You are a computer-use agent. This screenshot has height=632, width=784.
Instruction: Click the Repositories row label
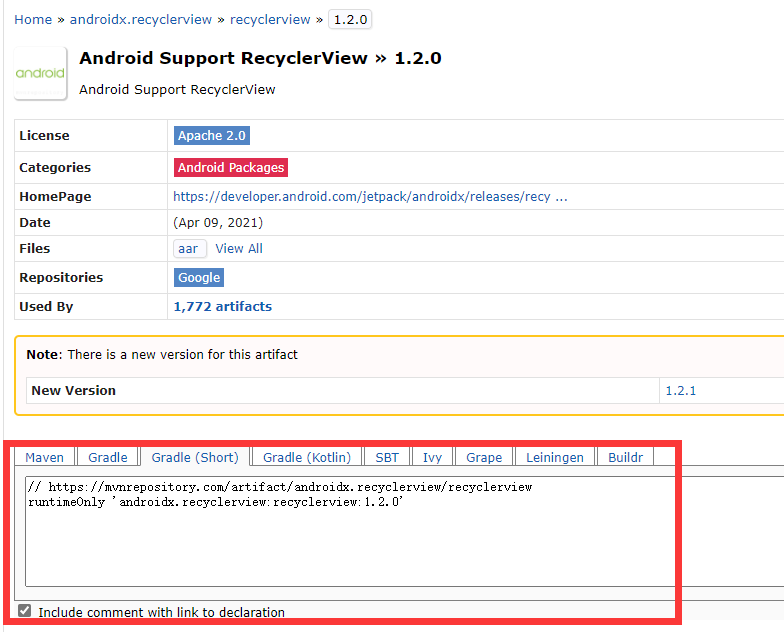pos(61,278)
